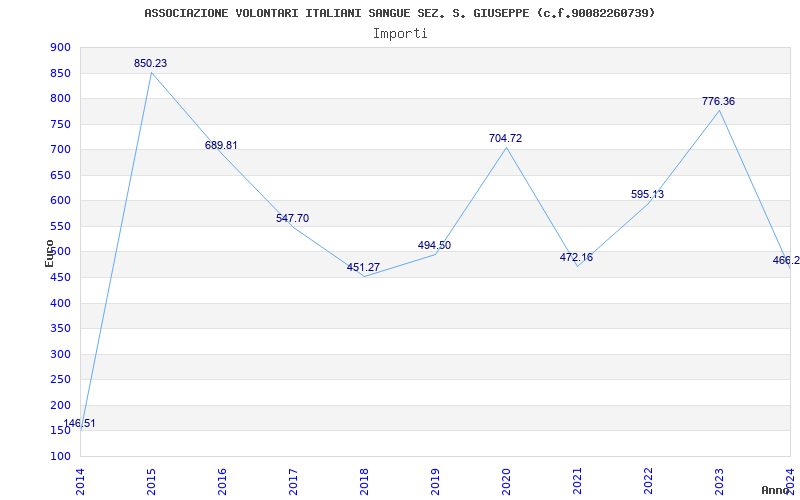The height and width of the screenshot is (500, 800).
Task: Click the 2015 x-axis year label
Action: (151, 481)
